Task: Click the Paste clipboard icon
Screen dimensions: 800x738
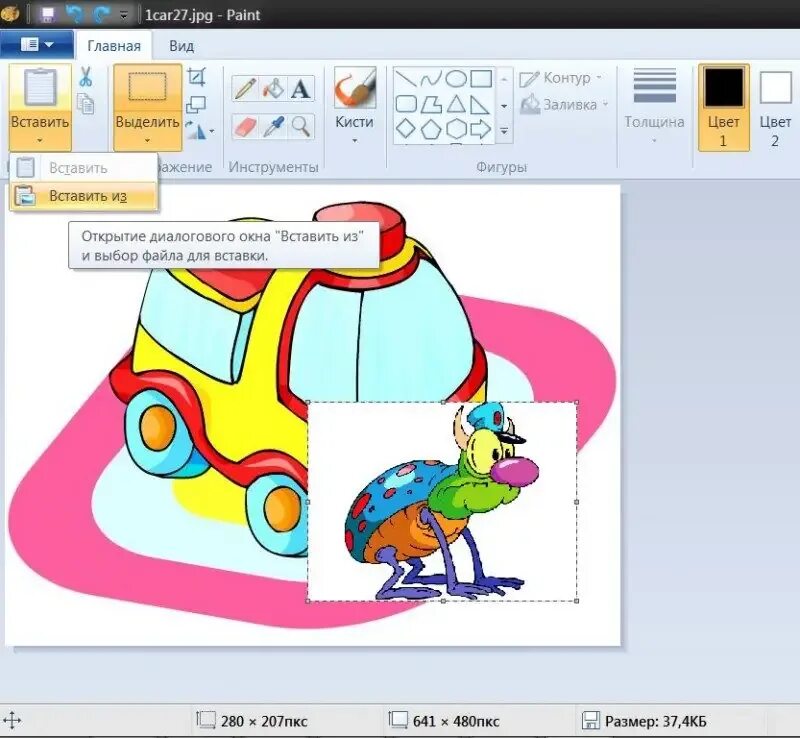Action: (x=40, y=87)
